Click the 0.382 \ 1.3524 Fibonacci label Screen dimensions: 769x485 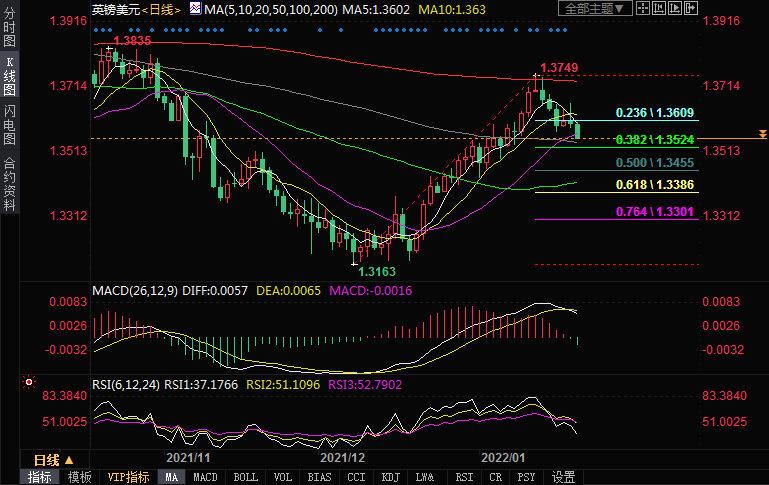655,140
